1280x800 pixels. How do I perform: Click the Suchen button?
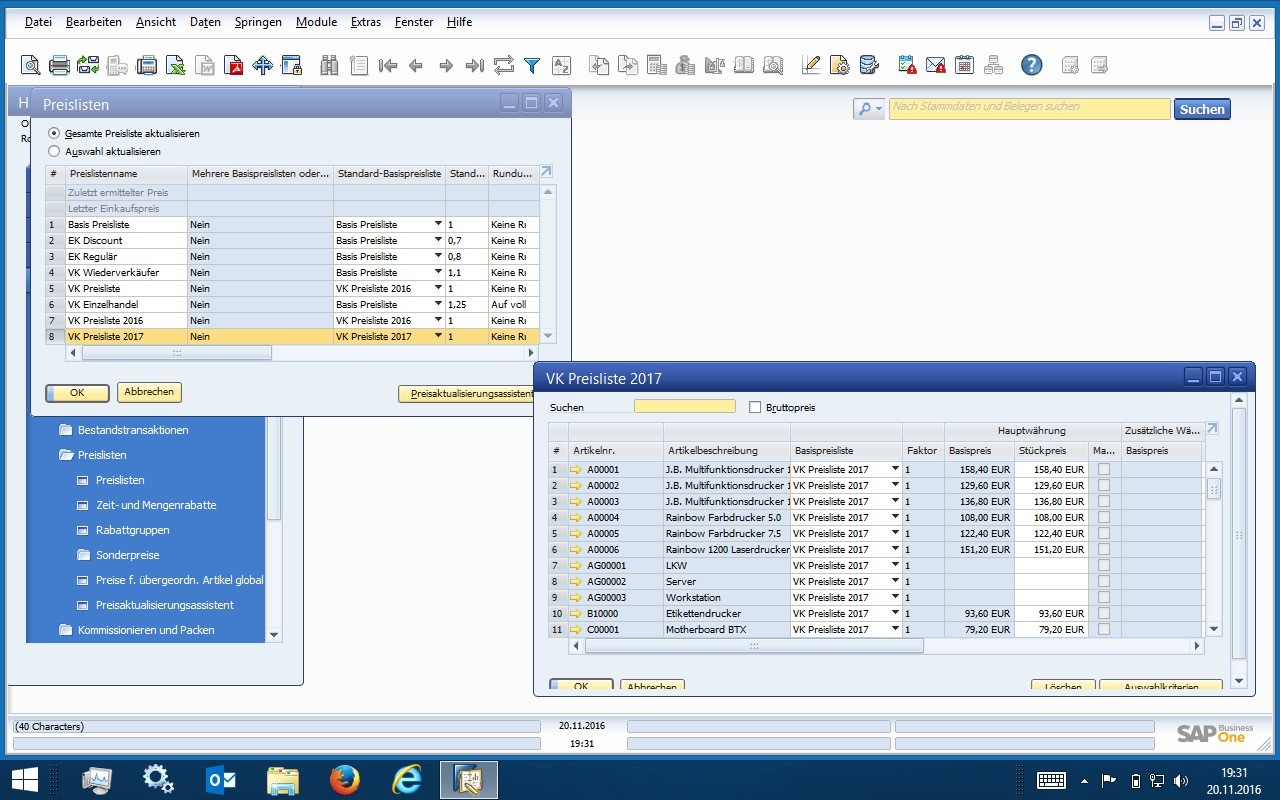click(x=1202, y=109)
